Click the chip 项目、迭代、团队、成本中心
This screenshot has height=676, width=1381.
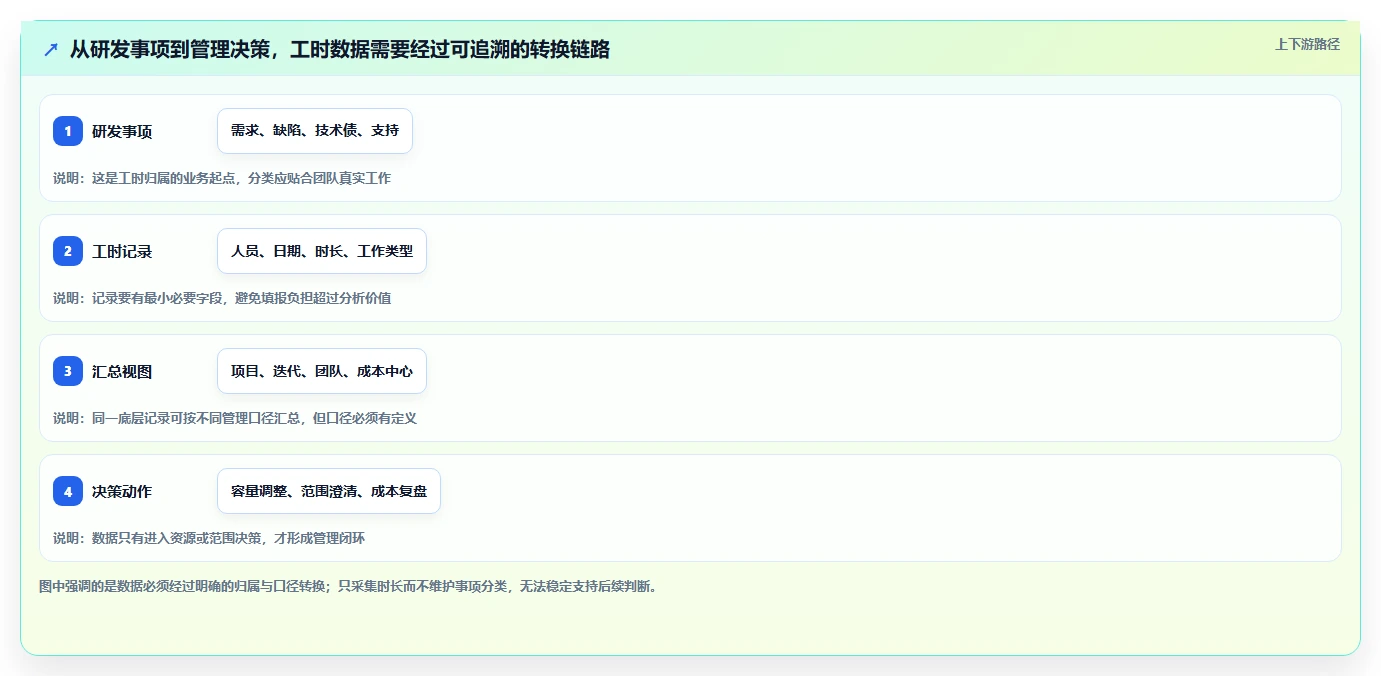coord(322,371)
